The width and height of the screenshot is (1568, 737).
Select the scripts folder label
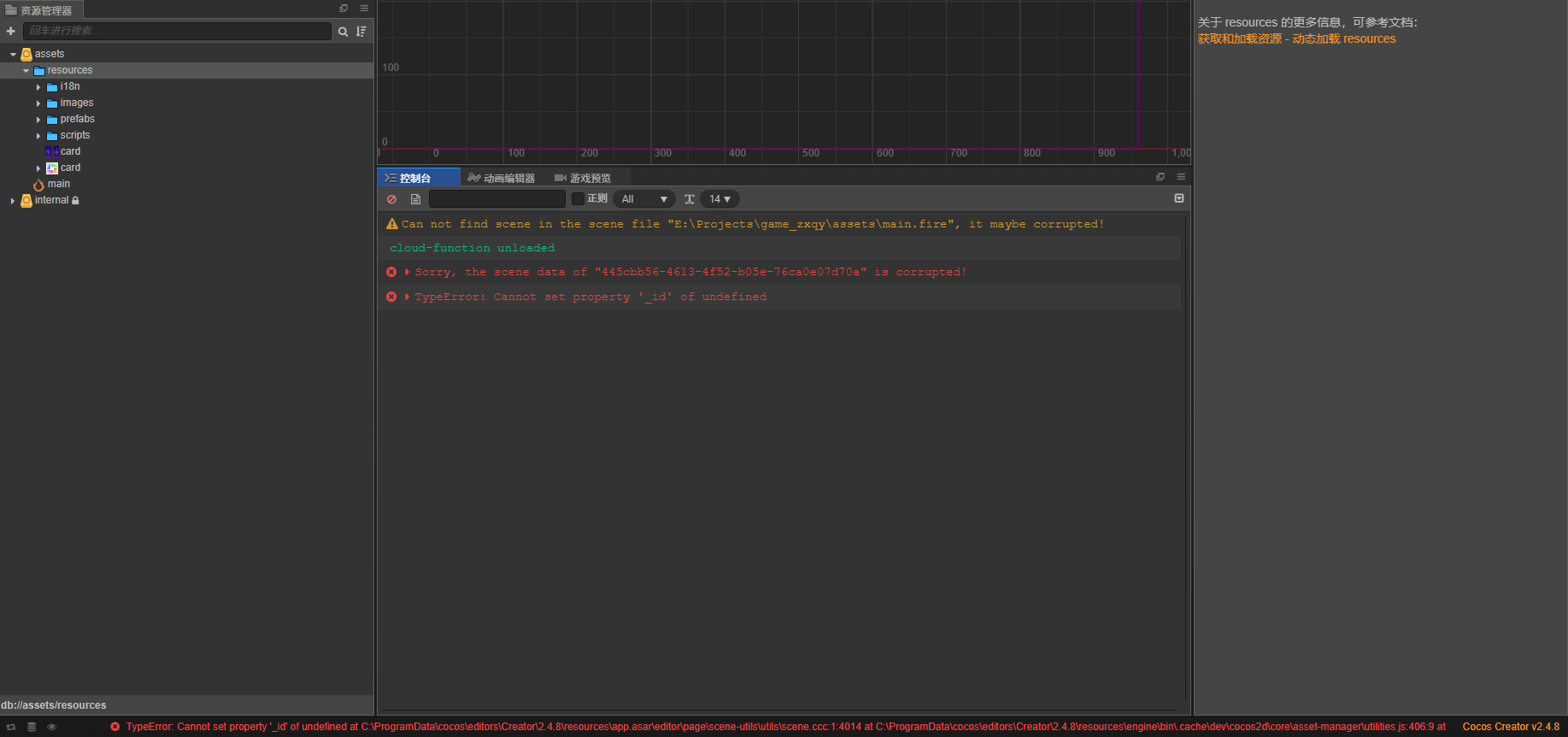point(75,136)
